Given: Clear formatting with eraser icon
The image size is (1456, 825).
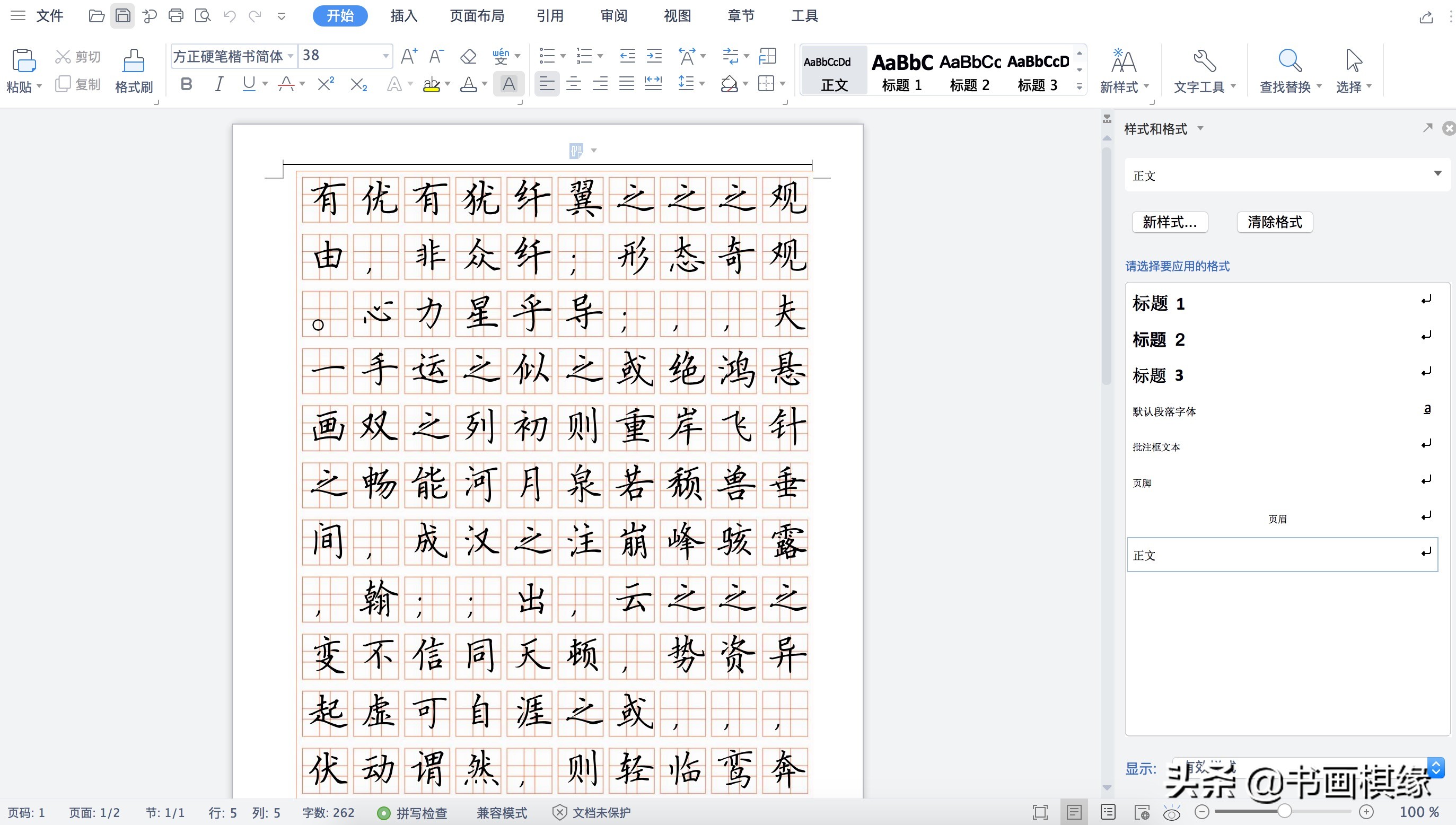Looking at the screenshot, I should click(468, 56).
